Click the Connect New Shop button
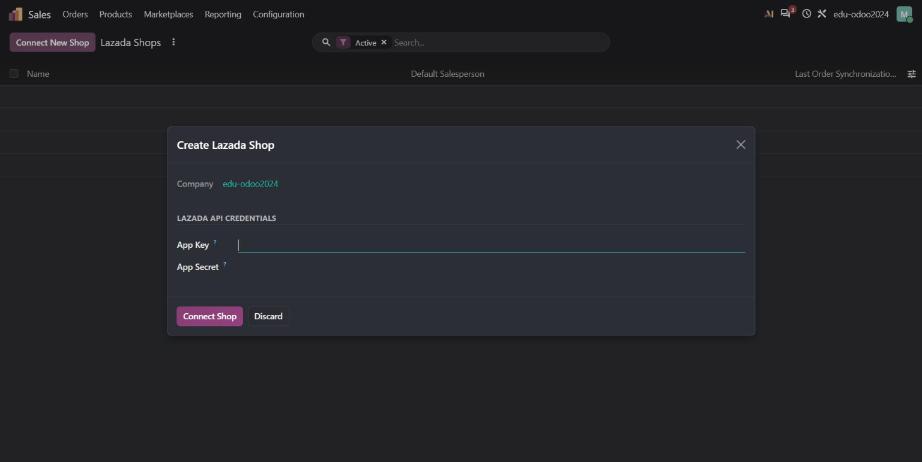This screenshot has width=922, height=462. click(x=52, y=42)
